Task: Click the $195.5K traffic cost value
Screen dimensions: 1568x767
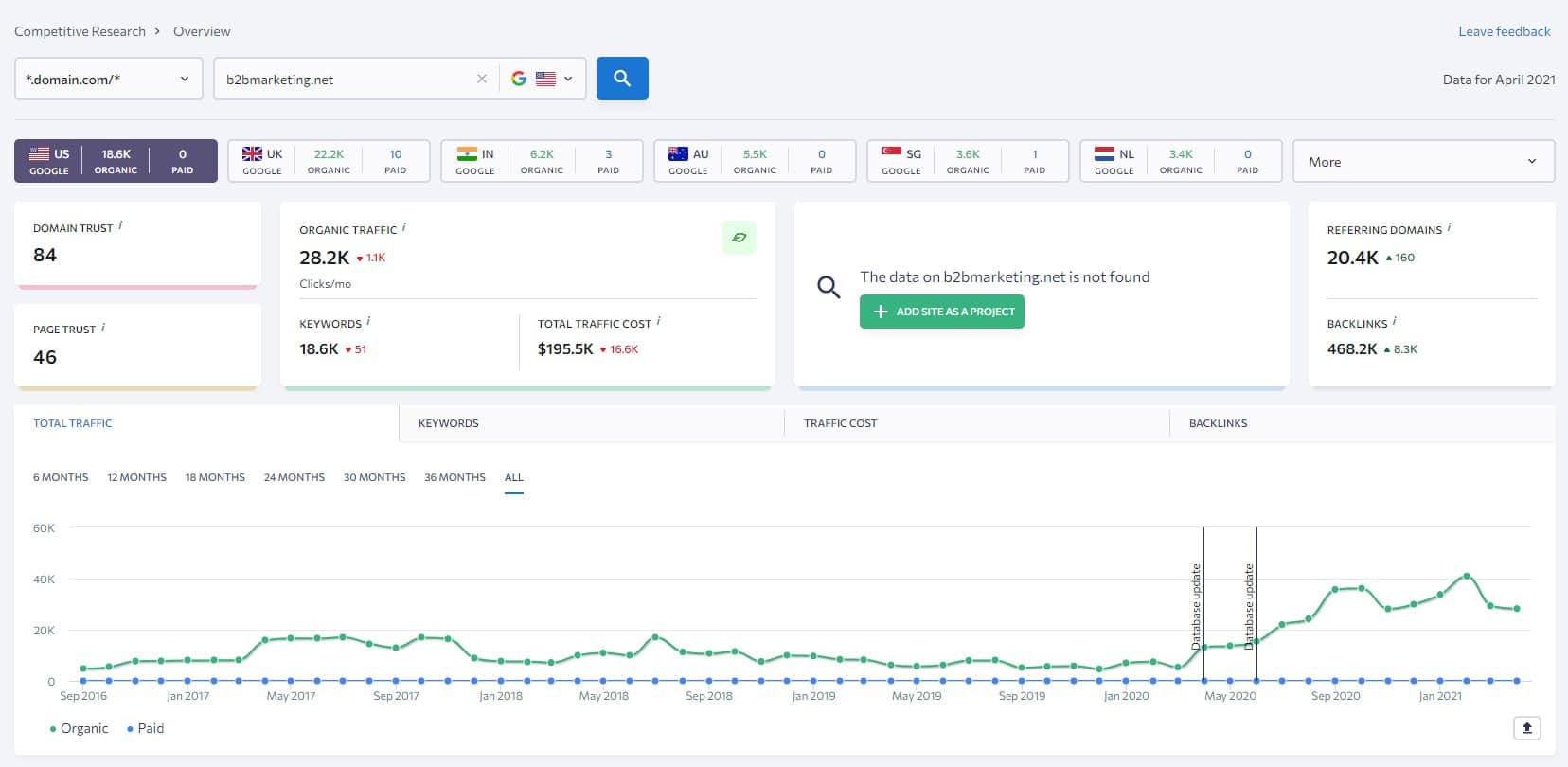Action: tap(565, 348)
